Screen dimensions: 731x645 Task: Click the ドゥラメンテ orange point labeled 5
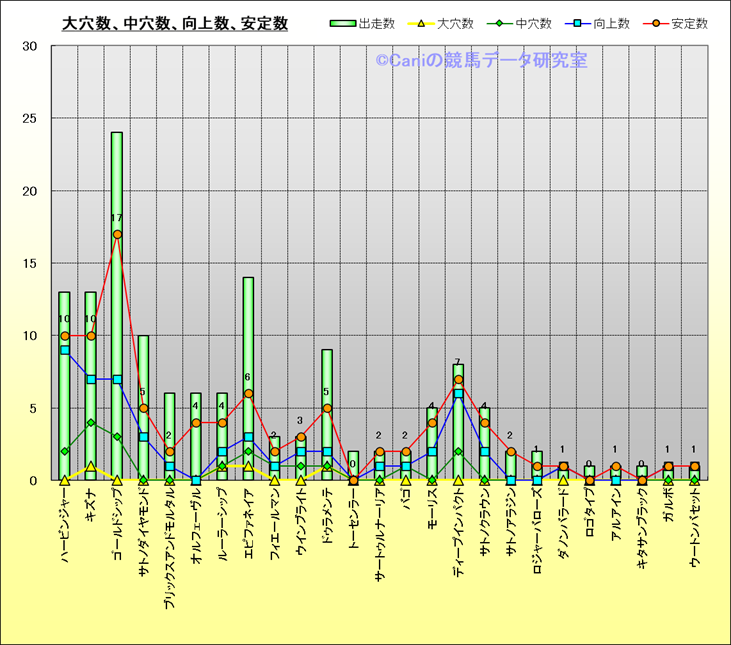coord(327,408)
